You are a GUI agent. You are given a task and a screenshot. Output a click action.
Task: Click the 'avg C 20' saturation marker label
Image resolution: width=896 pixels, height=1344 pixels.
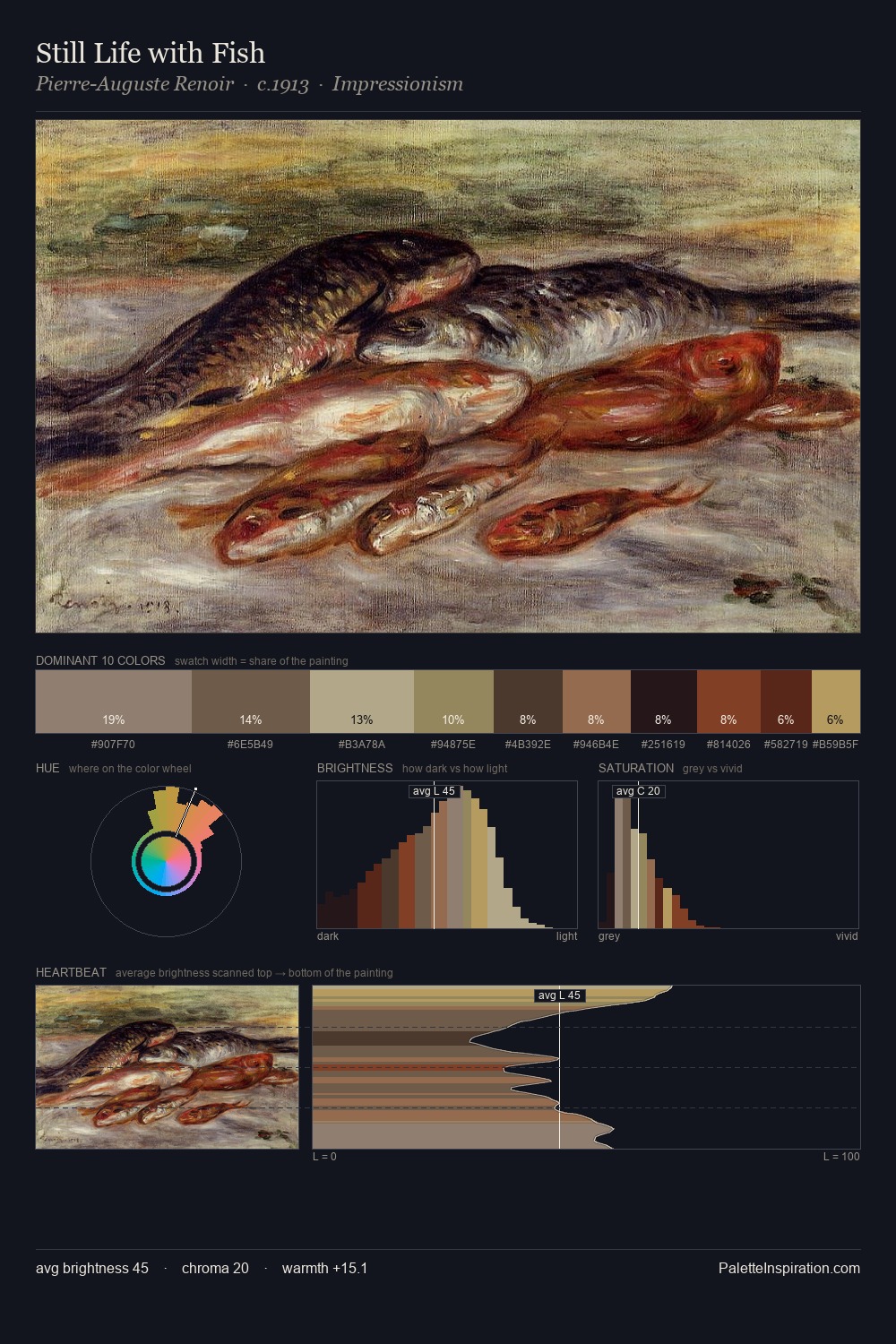tap(638, 791)
